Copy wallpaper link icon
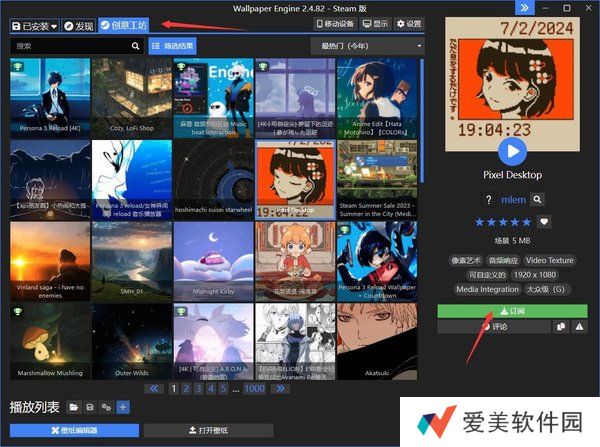The width and height of the screenshot is (600, 447). pos(561,326)
